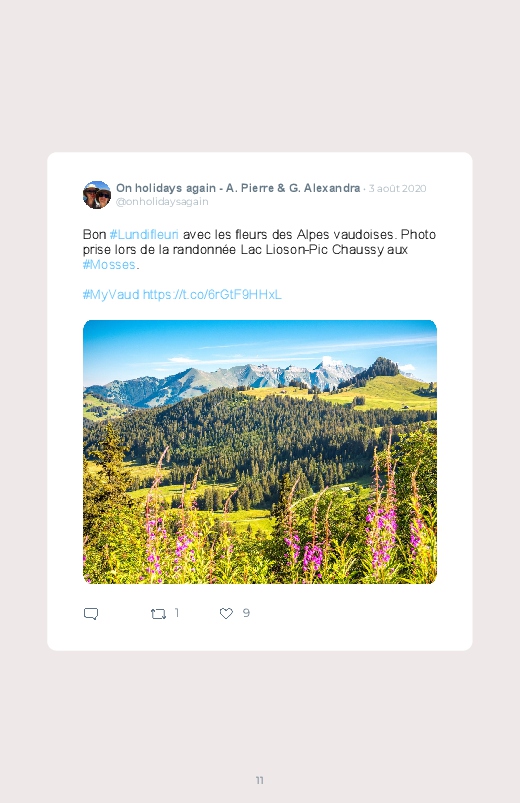Like the tweet with the heart icon

(226, 613)
